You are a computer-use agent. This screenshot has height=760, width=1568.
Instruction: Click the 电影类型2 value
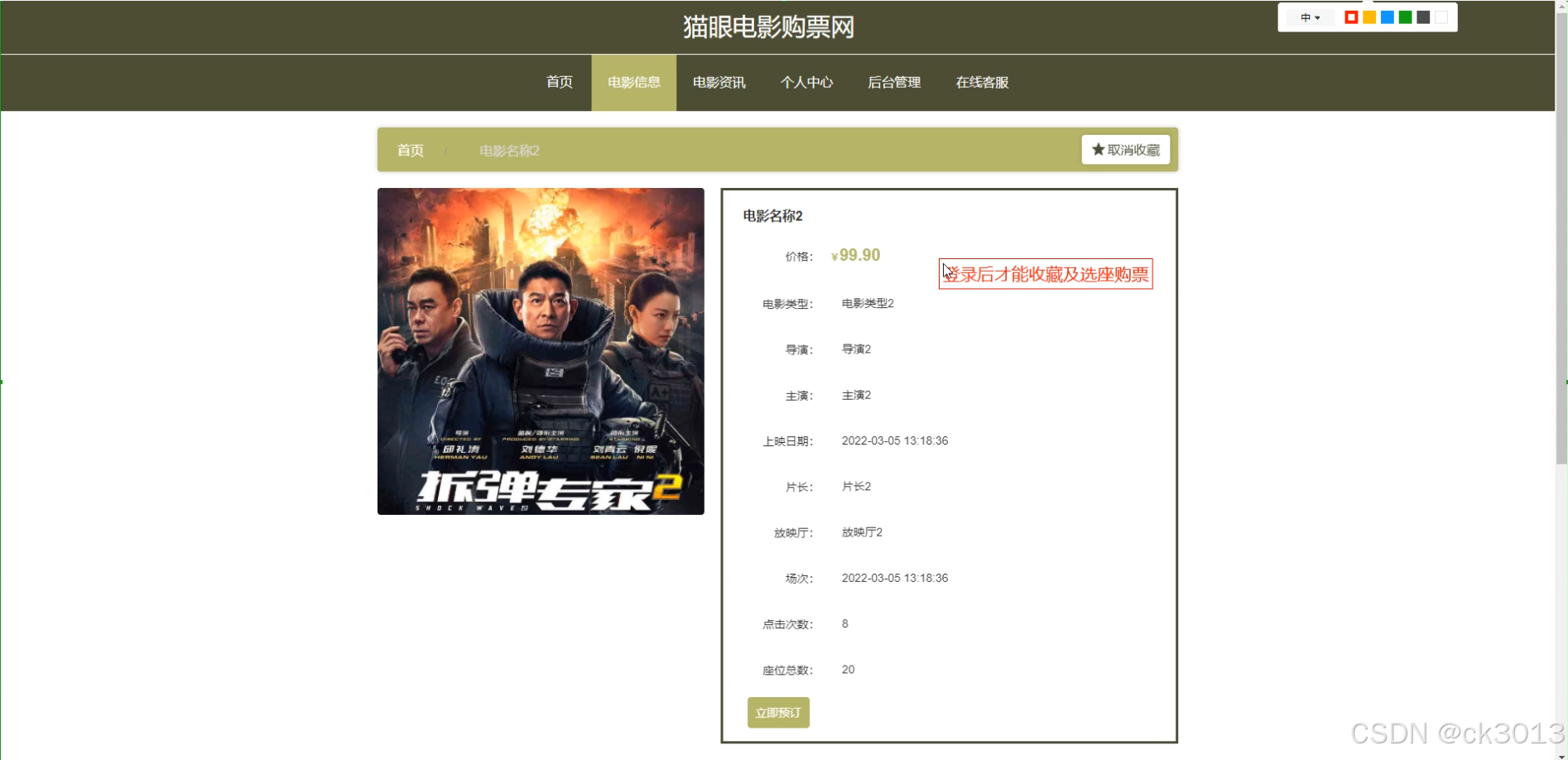pyautogui.click(x=868, y=303)
